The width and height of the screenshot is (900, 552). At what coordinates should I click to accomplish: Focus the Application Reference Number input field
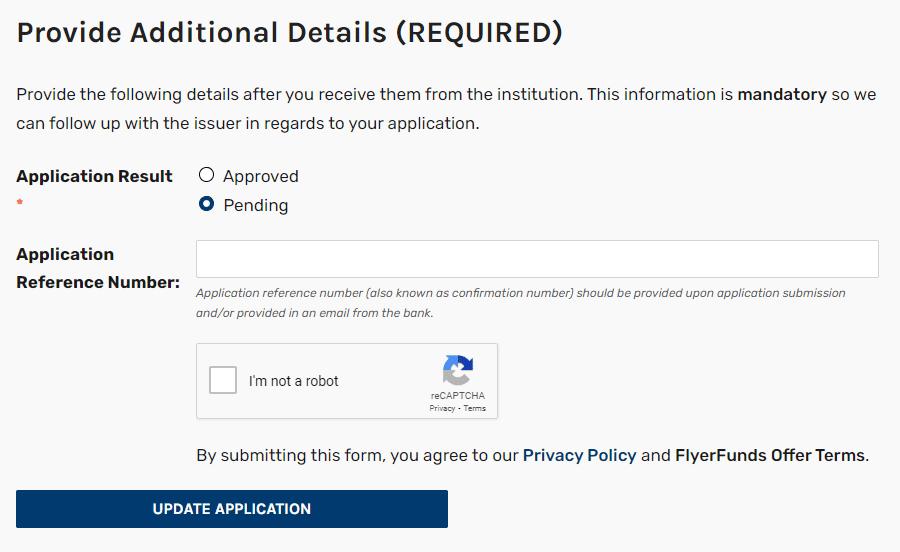537,259
